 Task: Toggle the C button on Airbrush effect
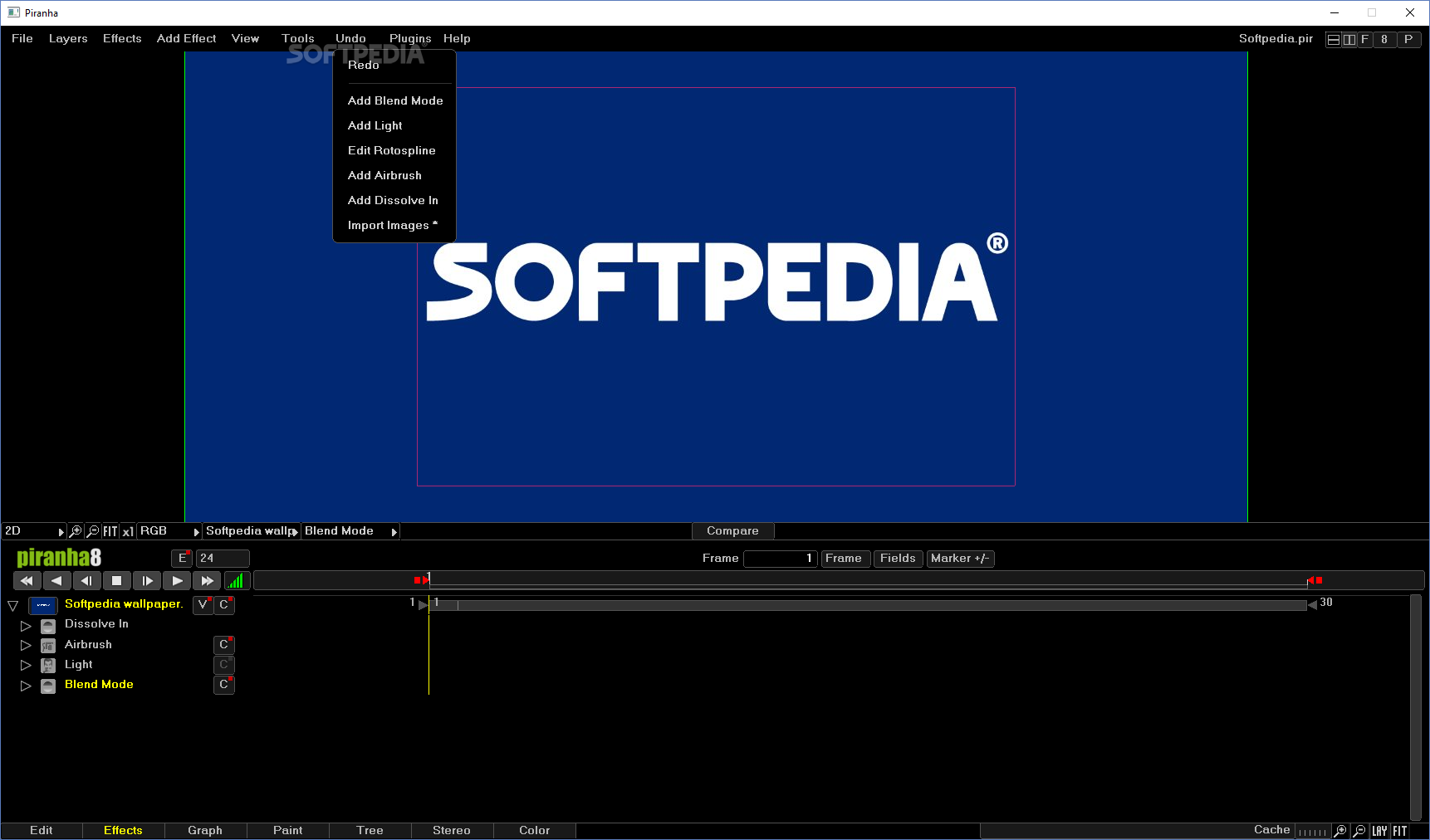coord(224,645)
